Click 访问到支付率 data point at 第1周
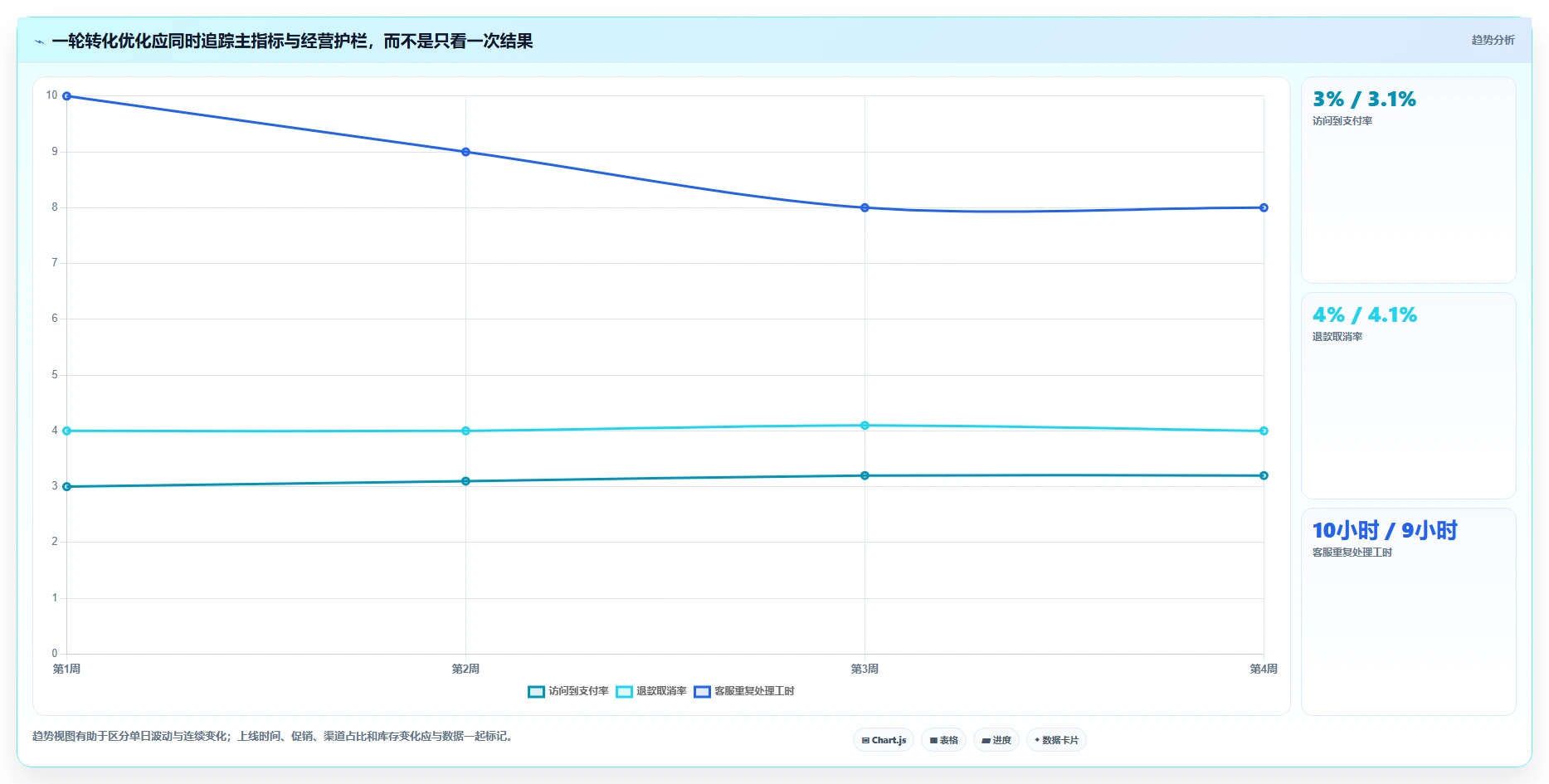The image size is (1549, 784). coord(67,487)
